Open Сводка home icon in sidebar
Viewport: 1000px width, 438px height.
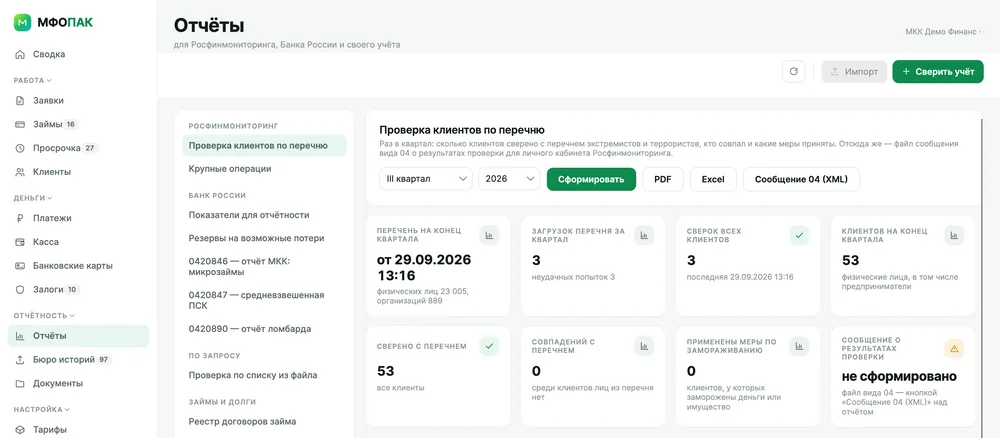(20, 54)
